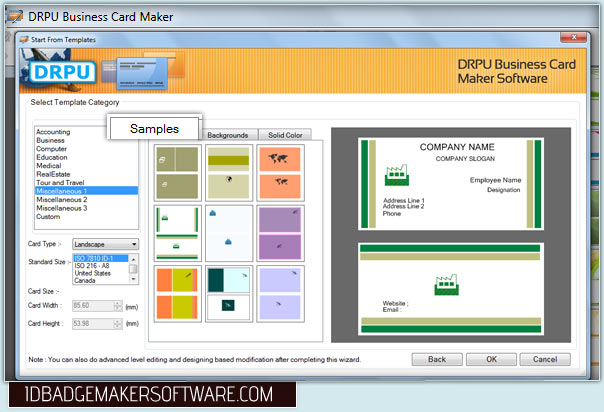Click the Standard Size list scroll-down arrow
Screen dimensions: 604x412
coord(133,279)
